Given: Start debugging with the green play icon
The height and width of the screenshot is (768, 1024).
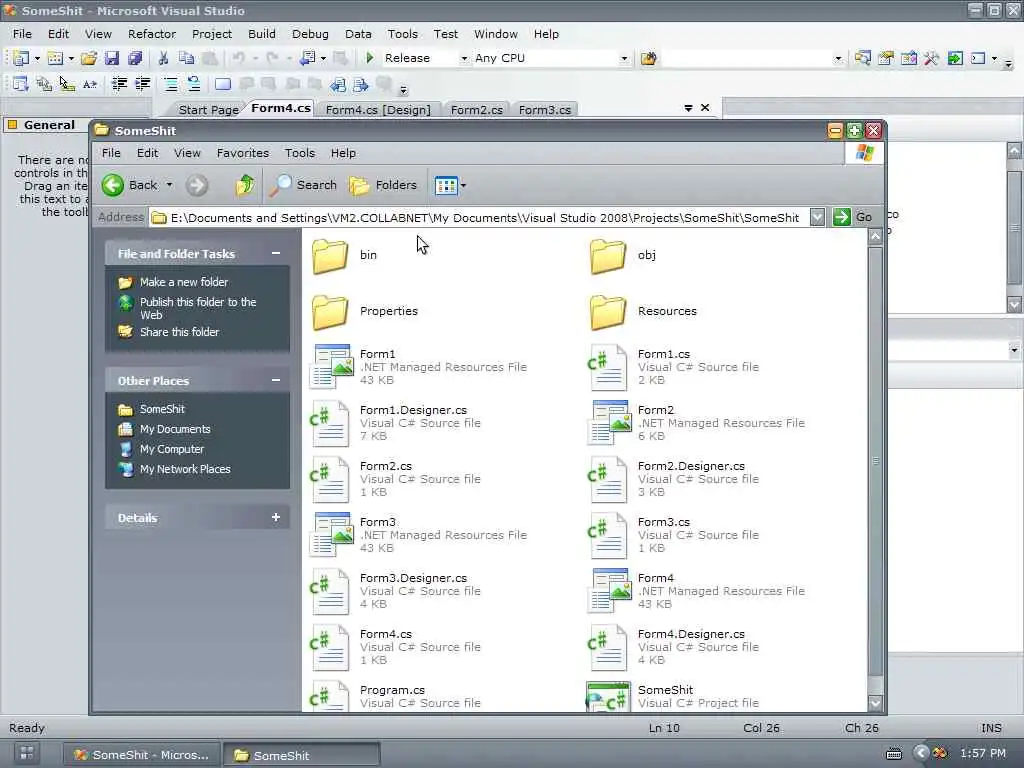Looking at the screenshot, I should (x=370, y=58).
